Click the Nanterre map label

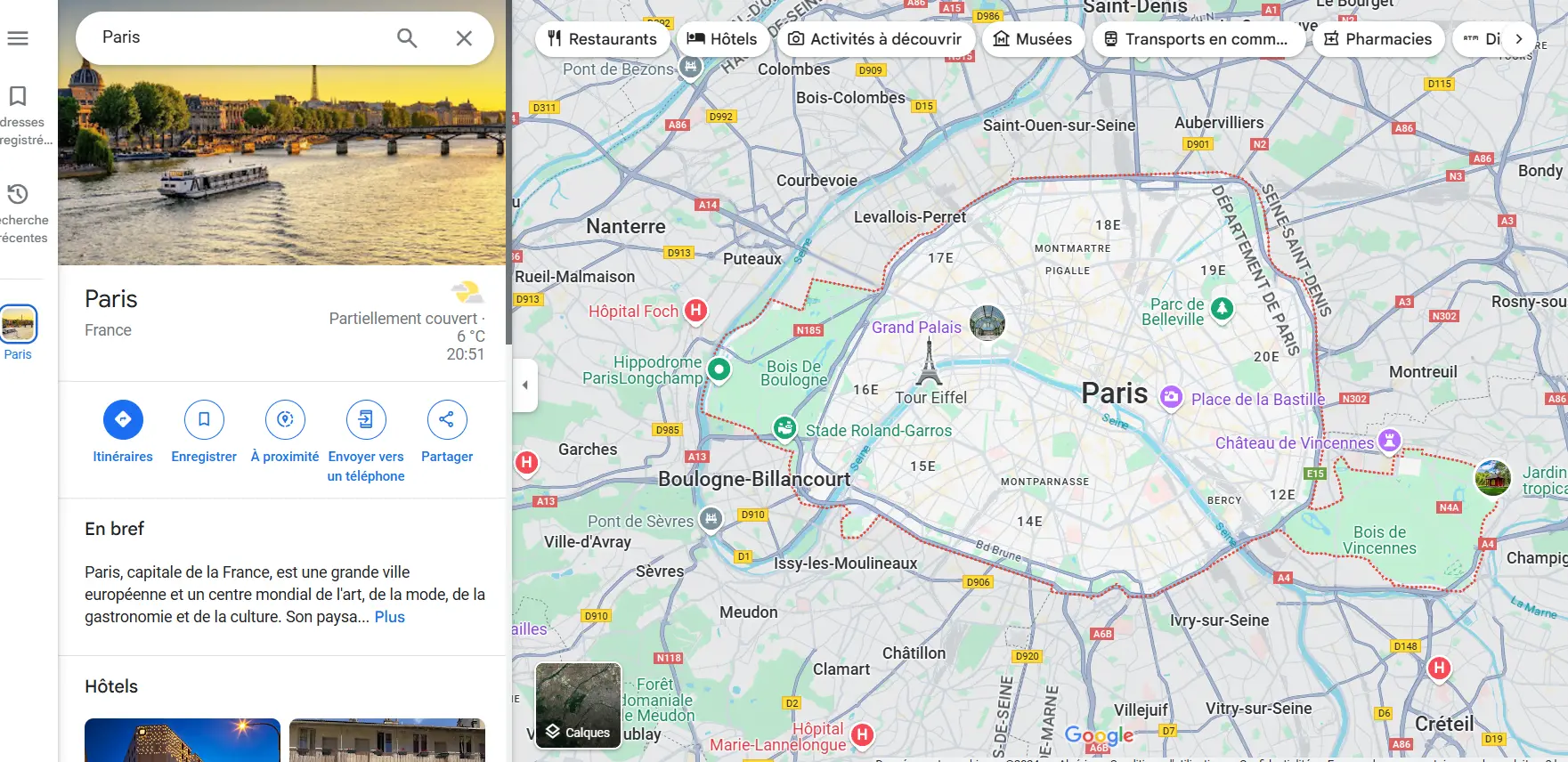point(626,226)
